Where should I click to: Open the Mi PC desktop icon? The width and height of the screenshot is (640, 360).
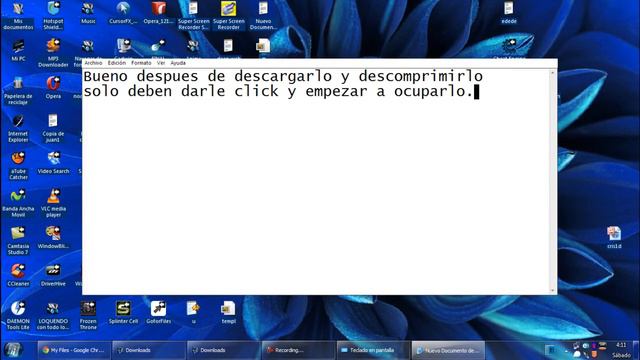point(18,51)
